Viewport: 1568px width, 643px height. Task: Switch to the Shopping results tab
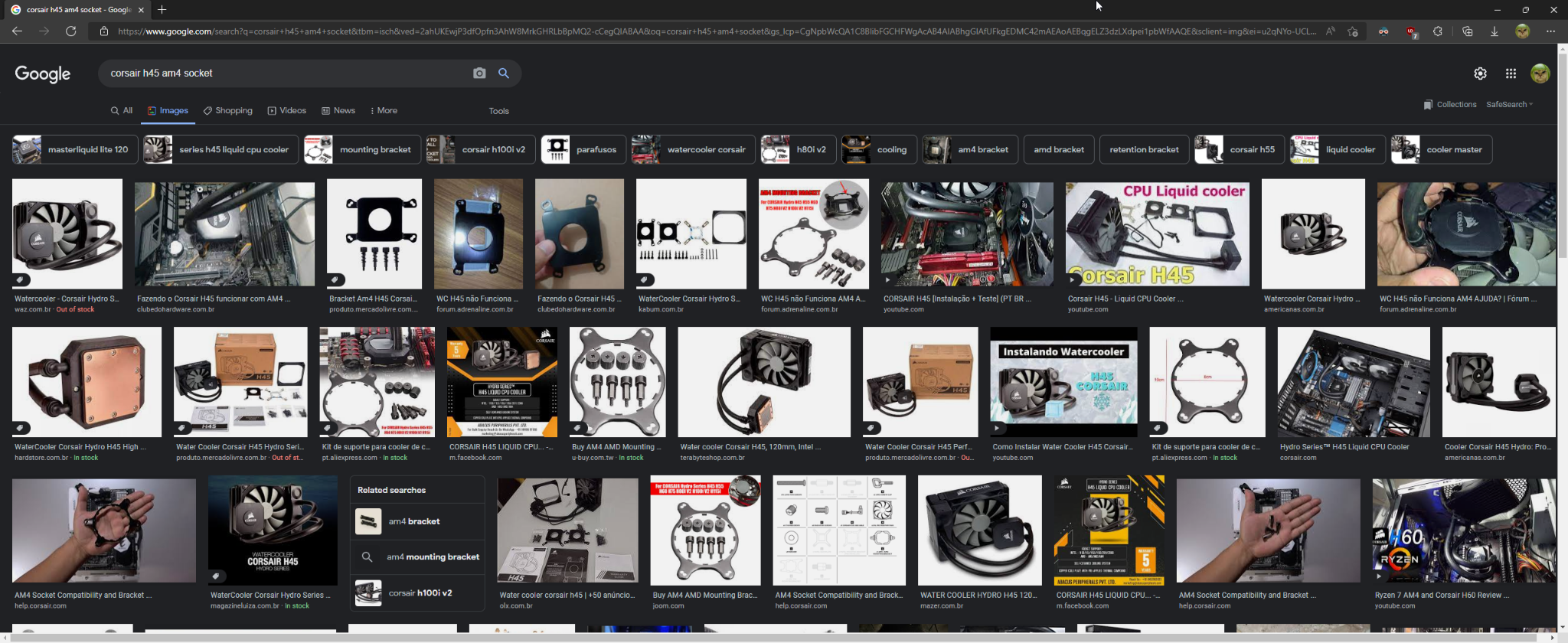coord(227,110)
